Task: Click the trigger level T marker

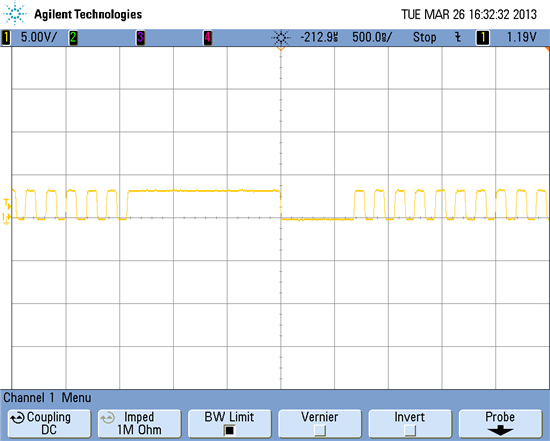Action: point(7,203)
